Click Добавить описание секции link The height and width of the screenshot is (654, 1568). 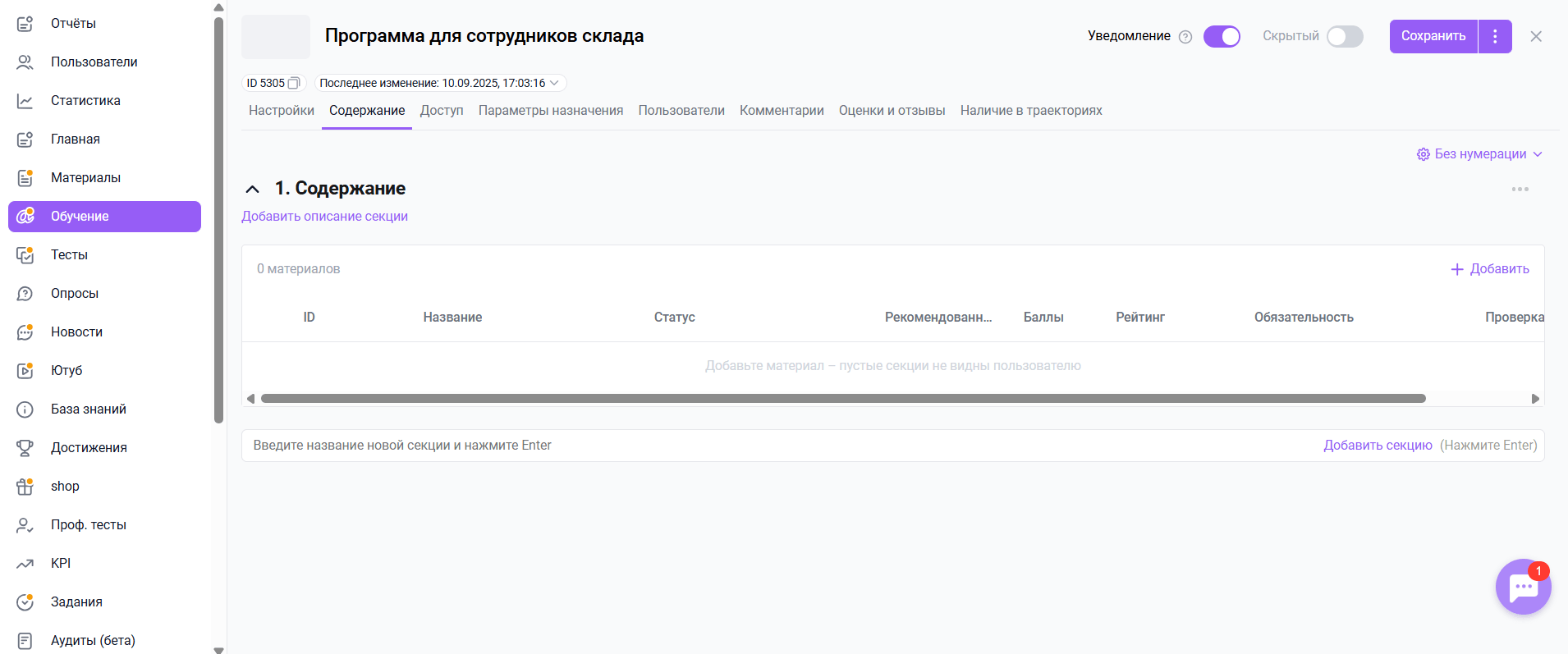(x=324, y=217)
